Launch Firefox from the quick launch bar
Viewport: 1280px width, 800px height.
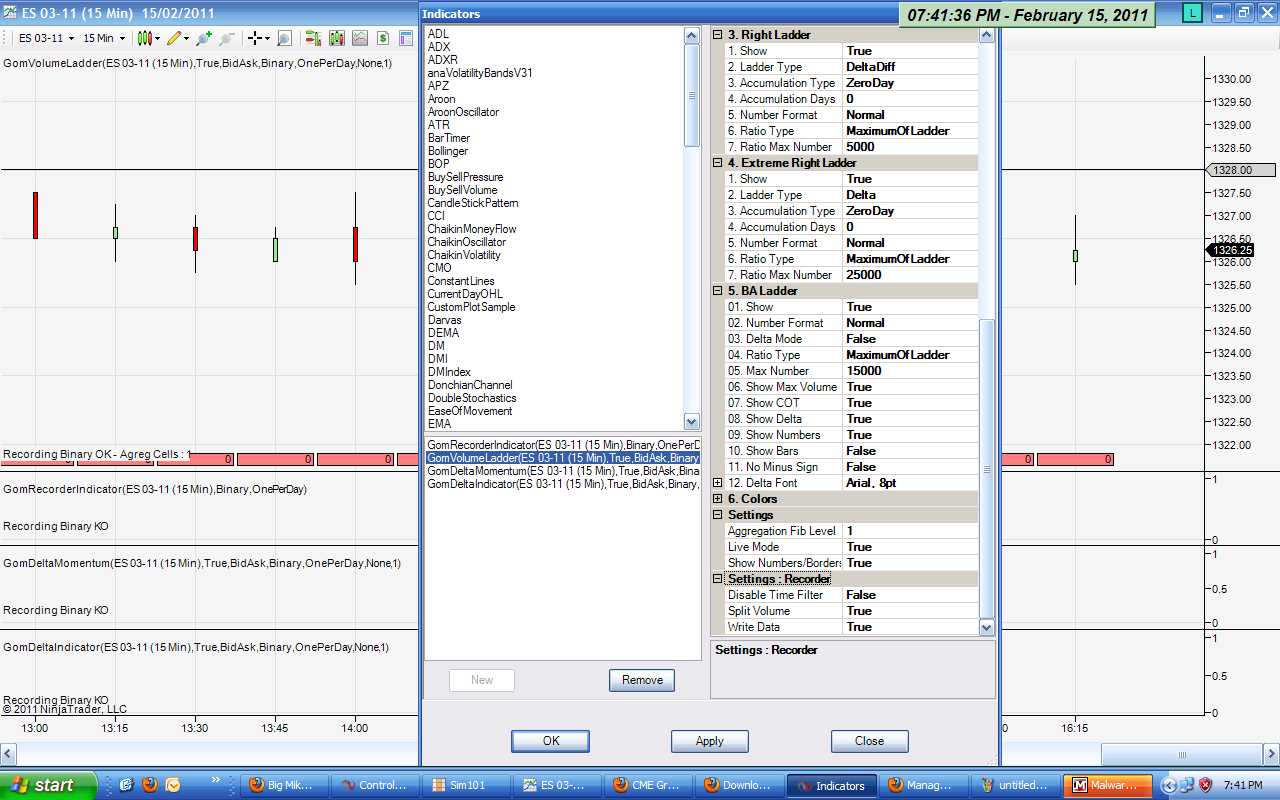point(150,785)
